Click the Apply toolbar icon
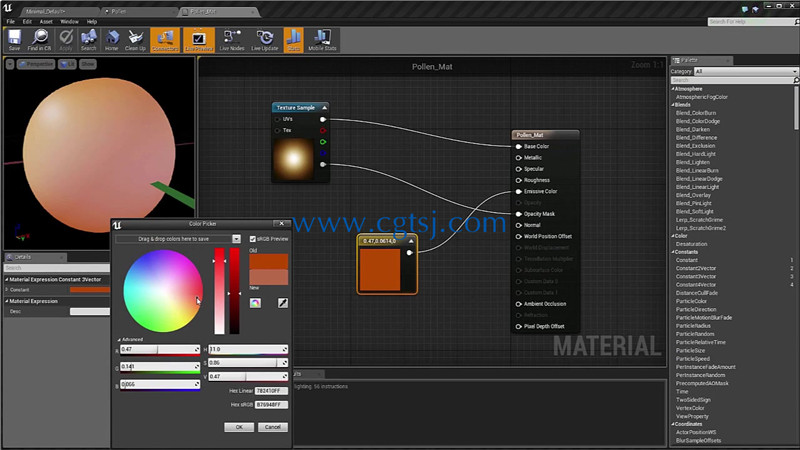 pos(66,40)
